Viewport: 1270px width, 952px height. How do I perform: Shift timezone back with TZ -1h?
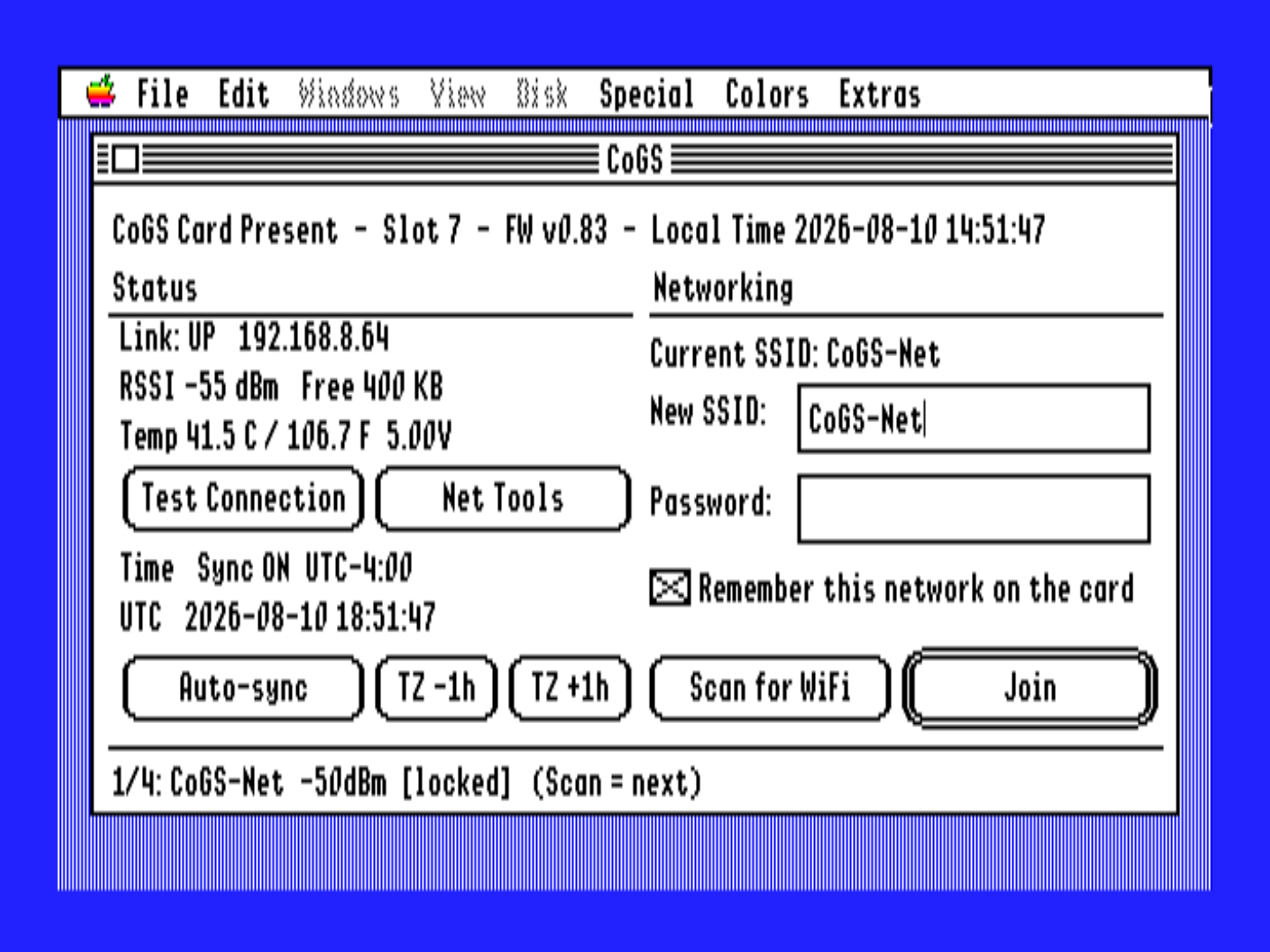437,688
